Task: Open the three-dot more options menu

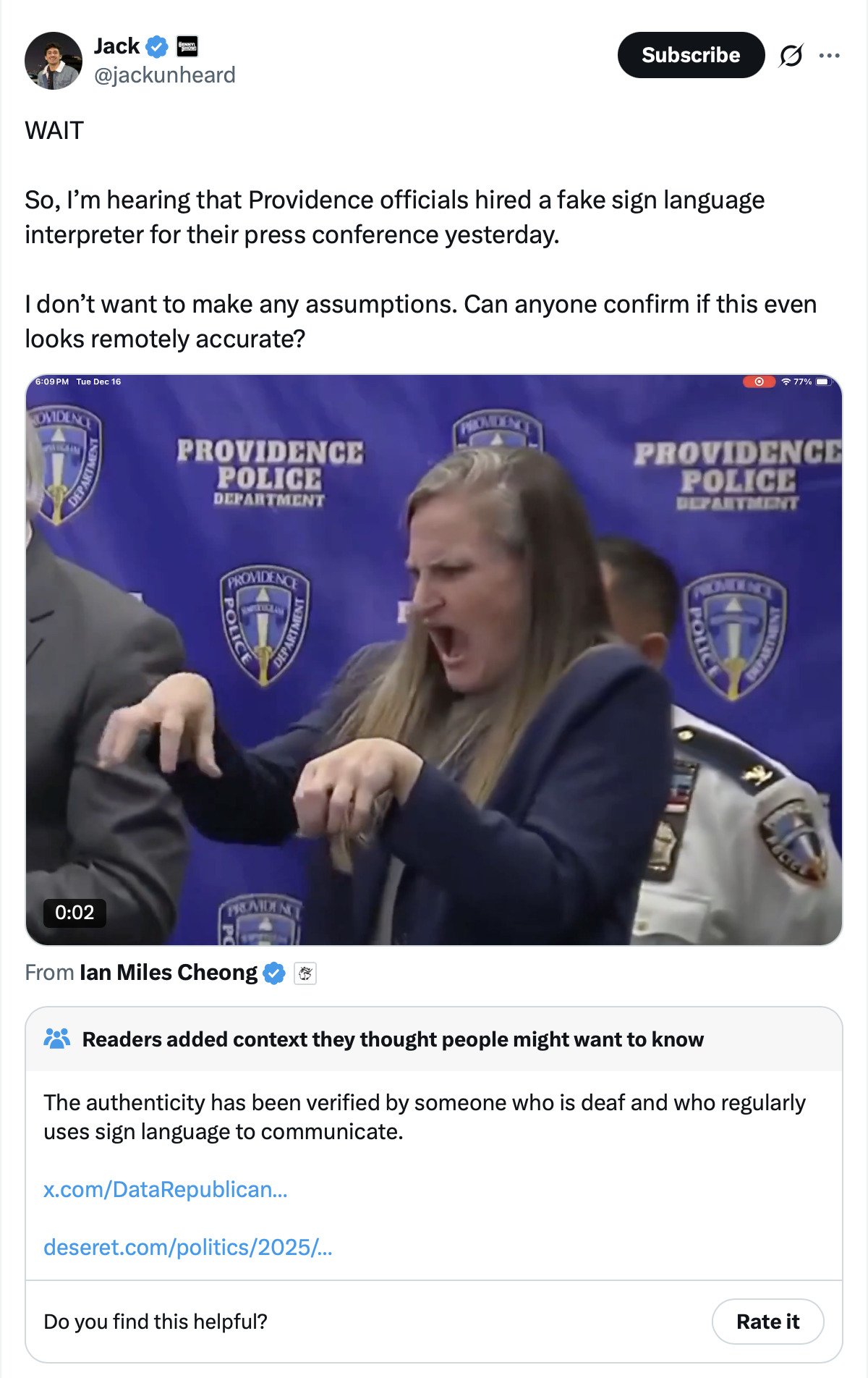Action: 829,56
